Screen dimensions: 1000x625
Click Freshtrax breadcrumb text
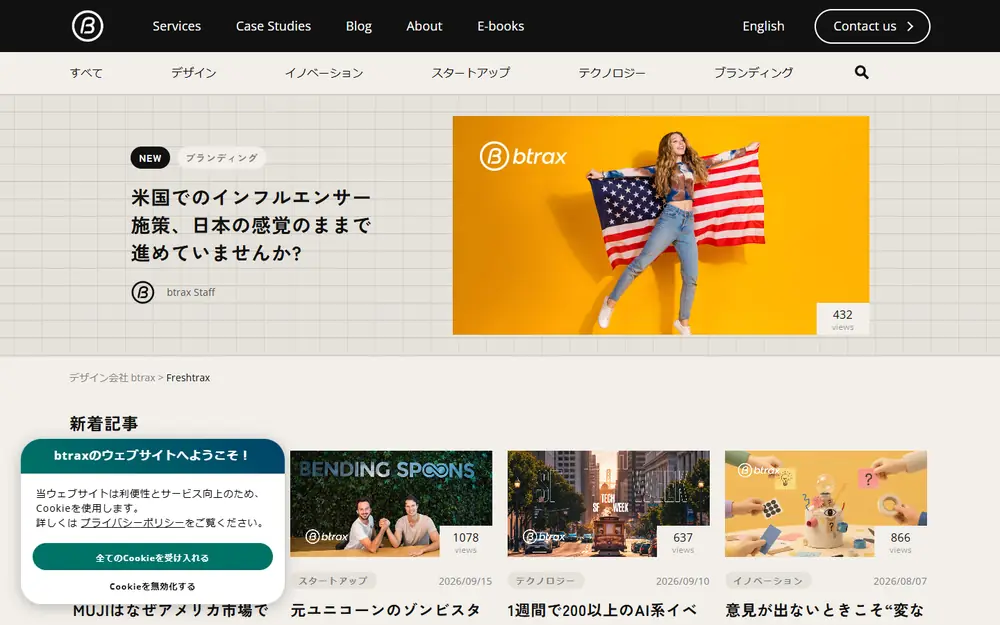tap(188, 378)
